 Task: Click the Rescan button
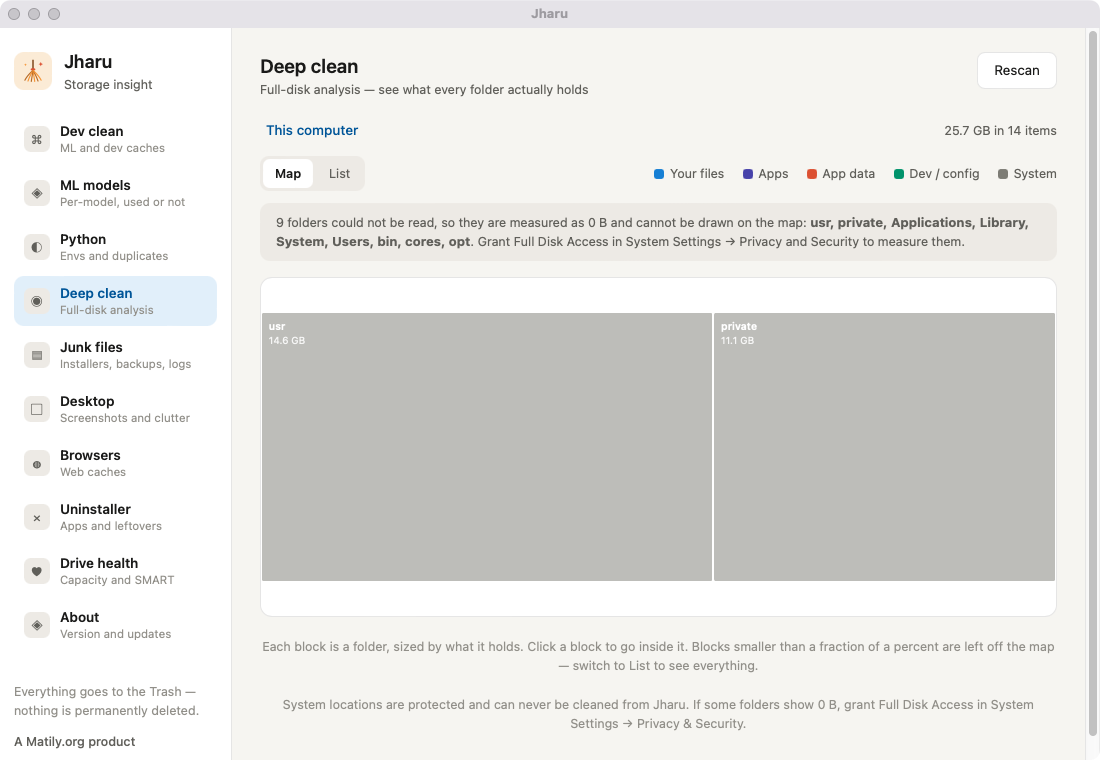point(1017,70)
